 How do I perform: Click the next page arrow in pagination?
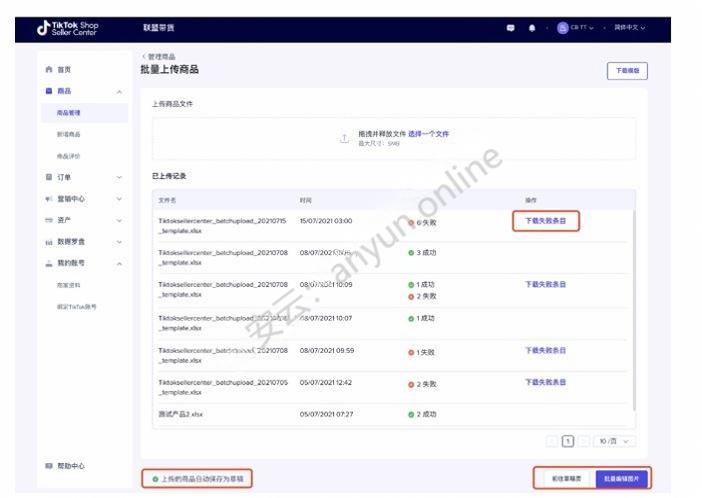583,441
